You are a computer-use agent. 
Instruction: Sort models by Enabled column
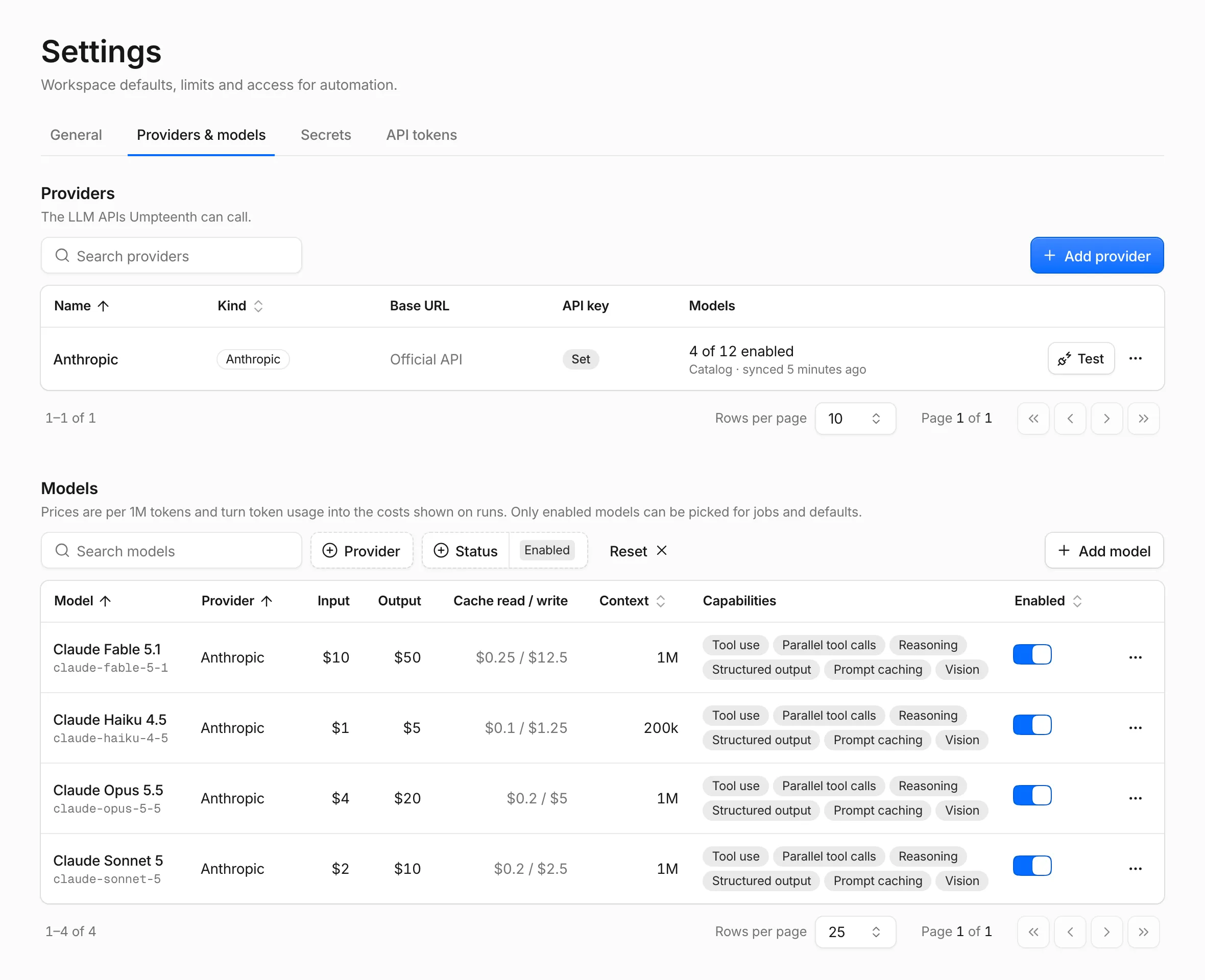(x=1048, y=601)
